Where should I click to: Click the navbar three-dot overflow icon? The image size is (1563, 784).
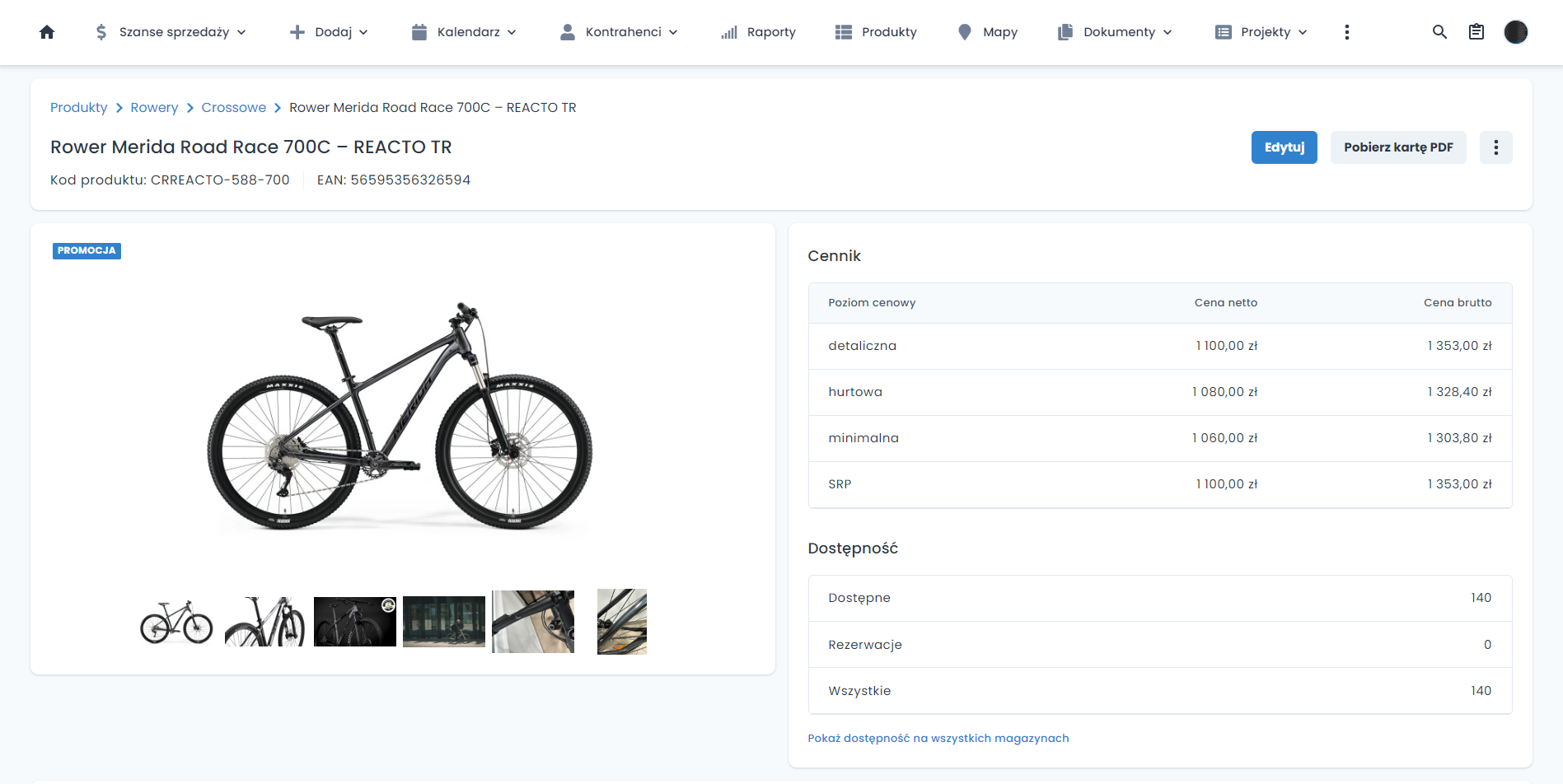tap(1346, 32)
